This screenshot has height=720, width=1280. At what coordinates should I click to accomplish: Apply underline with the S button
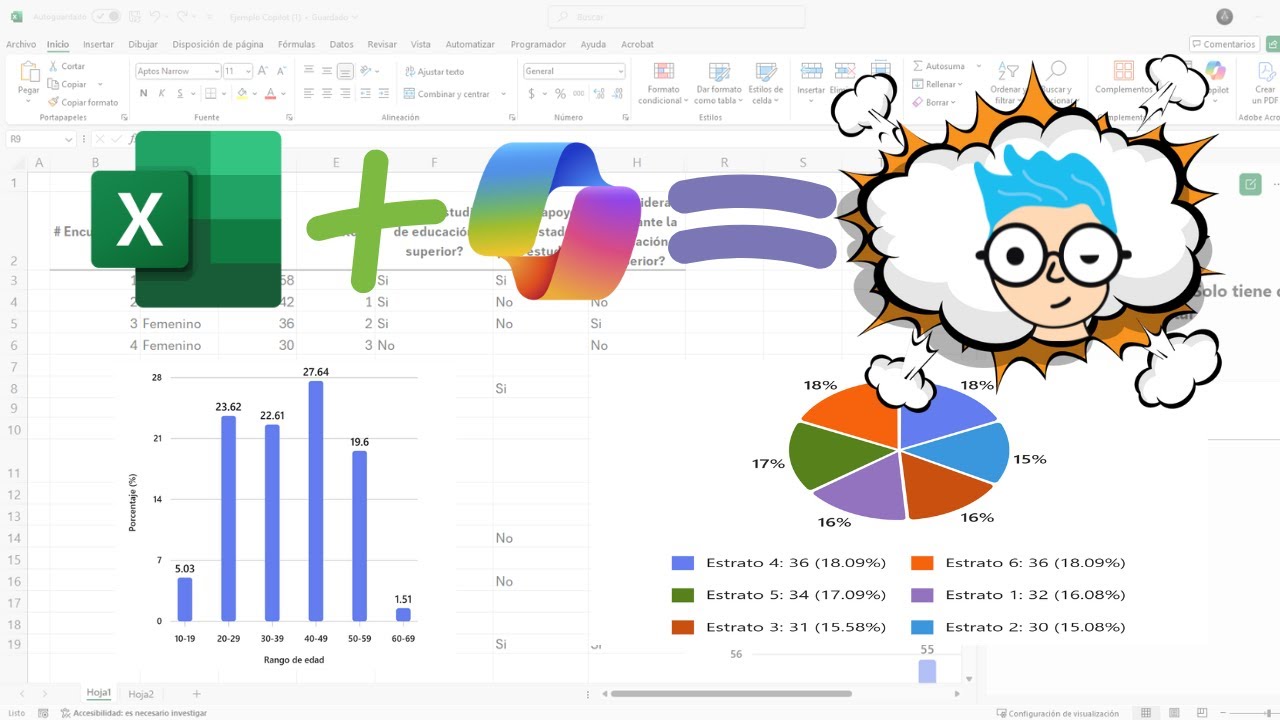coord(179,93)
